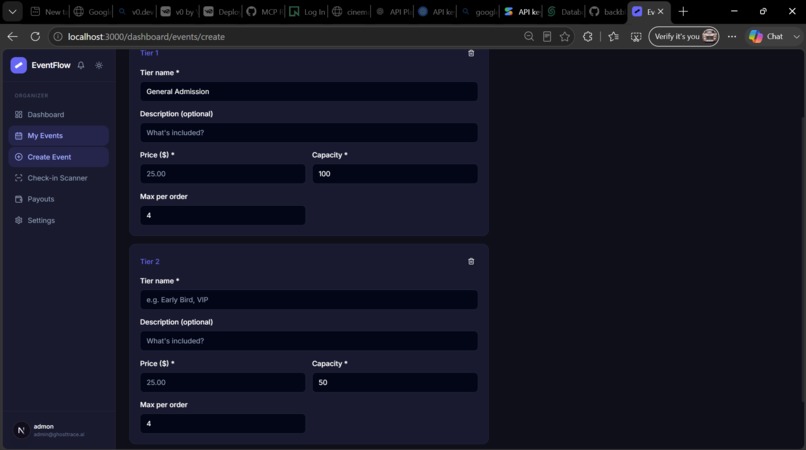Switch to the v0 by tab
Screen dimensions: 806x450
pos(178,11)
